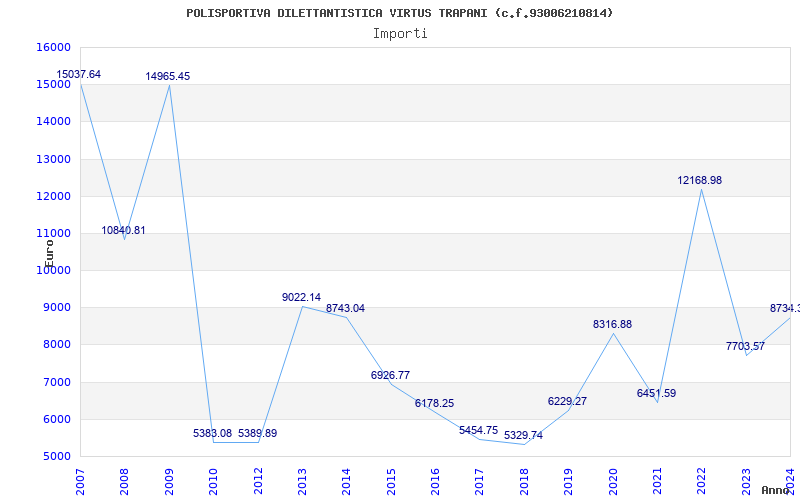Click the Anno x-axis title
Screen dimensions: 800x500
(x=775, y=490)
